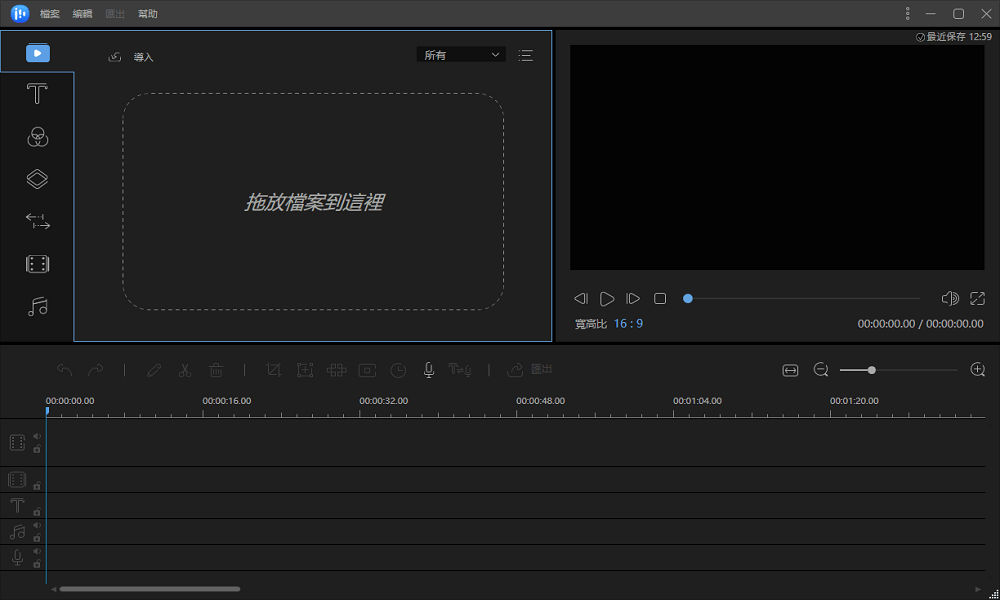The width and height of the screenshot is (1000, 600).
Task: Mute the music track
Action: click(37, 525)
